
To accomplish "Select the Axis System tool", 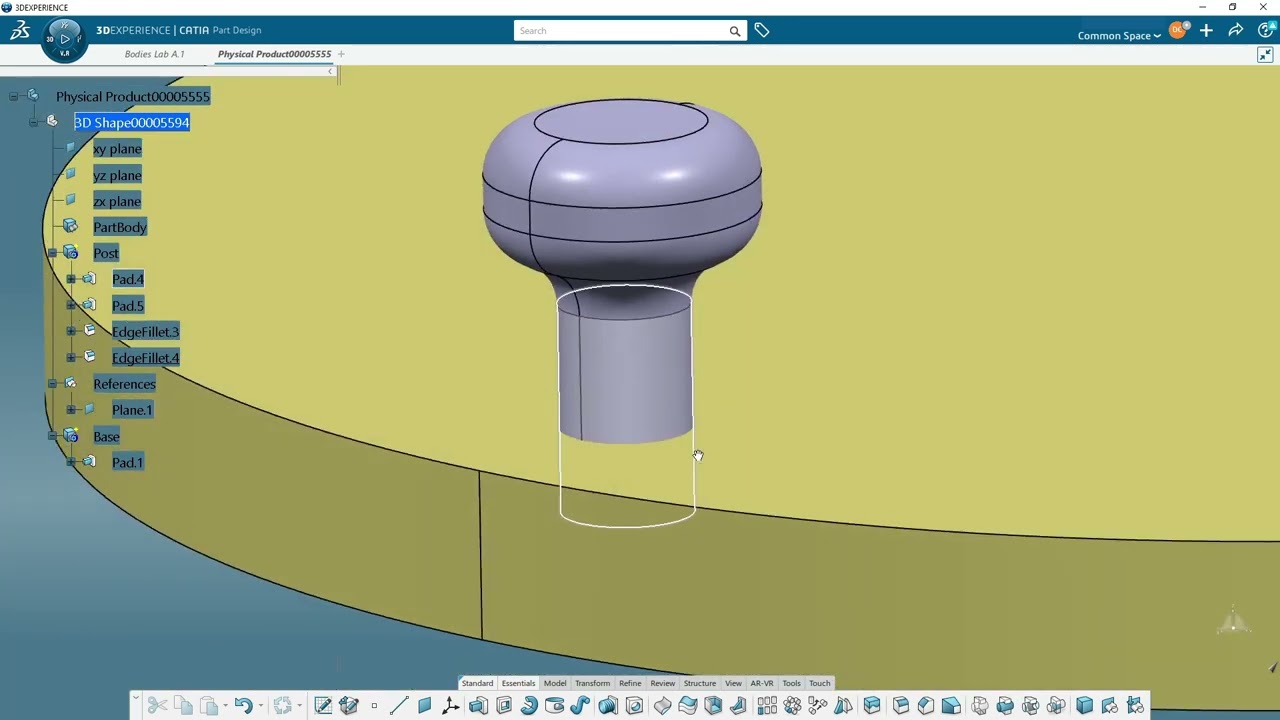I will pos(450,706).
